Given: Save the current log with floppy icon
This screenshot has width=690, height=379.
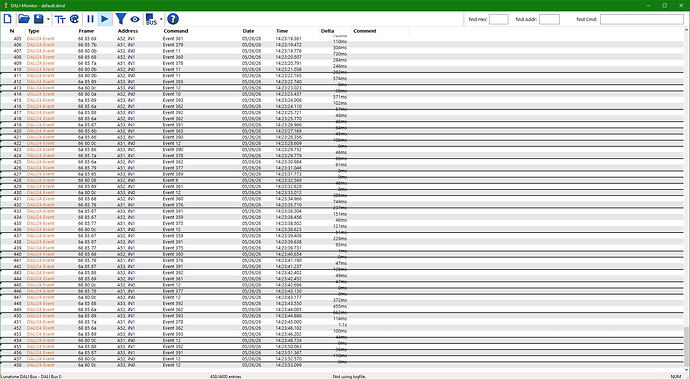Looking at the screenshot, I should pos(39,19).
